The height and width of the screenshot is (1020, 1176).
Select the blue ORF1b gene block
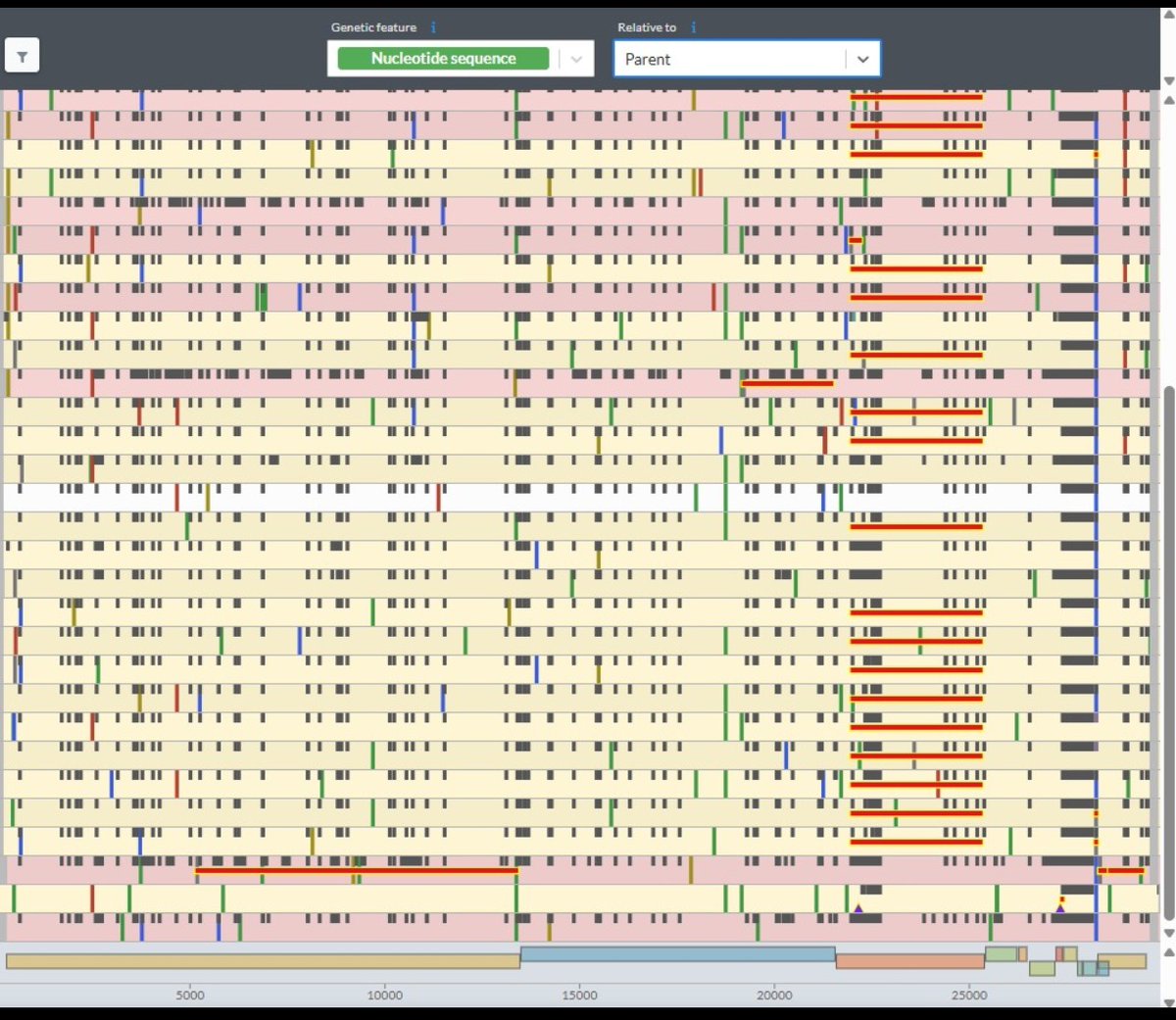678,954
